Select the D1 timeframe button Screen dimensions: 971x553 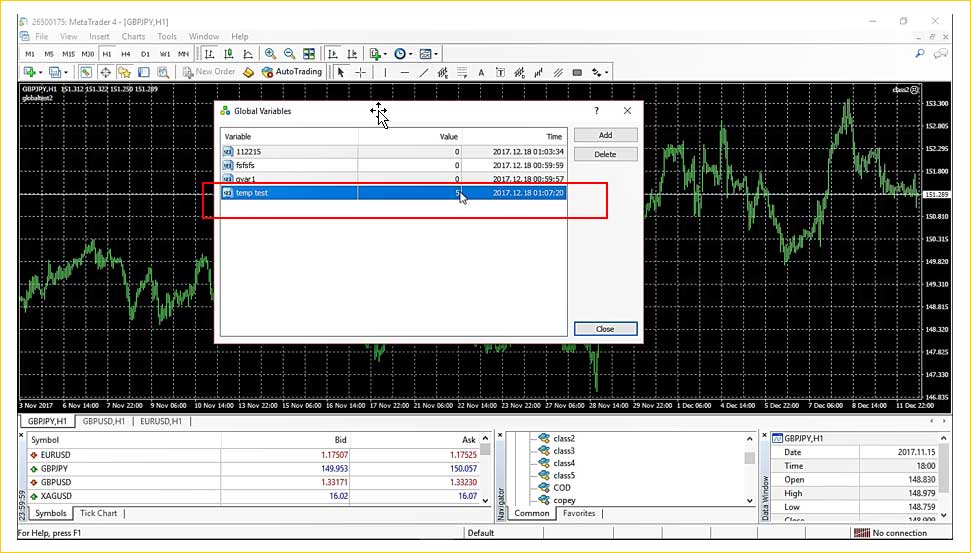click(146, 54)
